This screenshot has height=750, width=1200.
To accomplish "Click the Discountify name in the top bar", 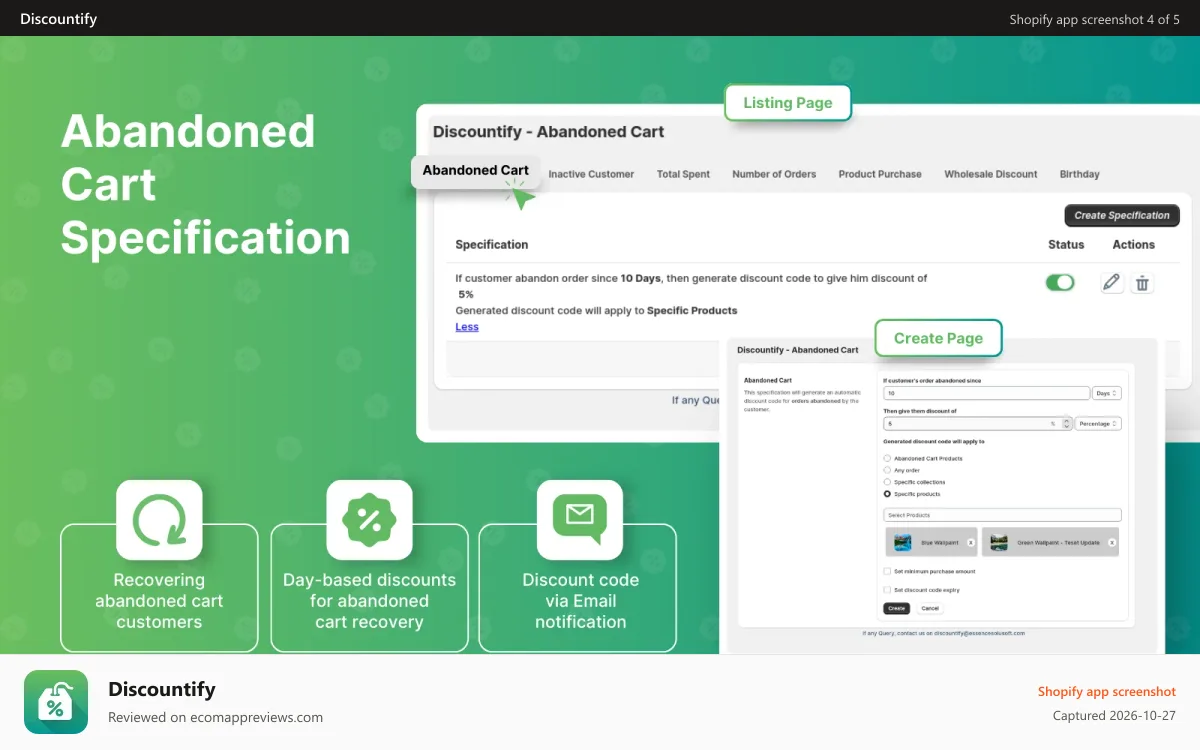I will [x=58, y=19].
